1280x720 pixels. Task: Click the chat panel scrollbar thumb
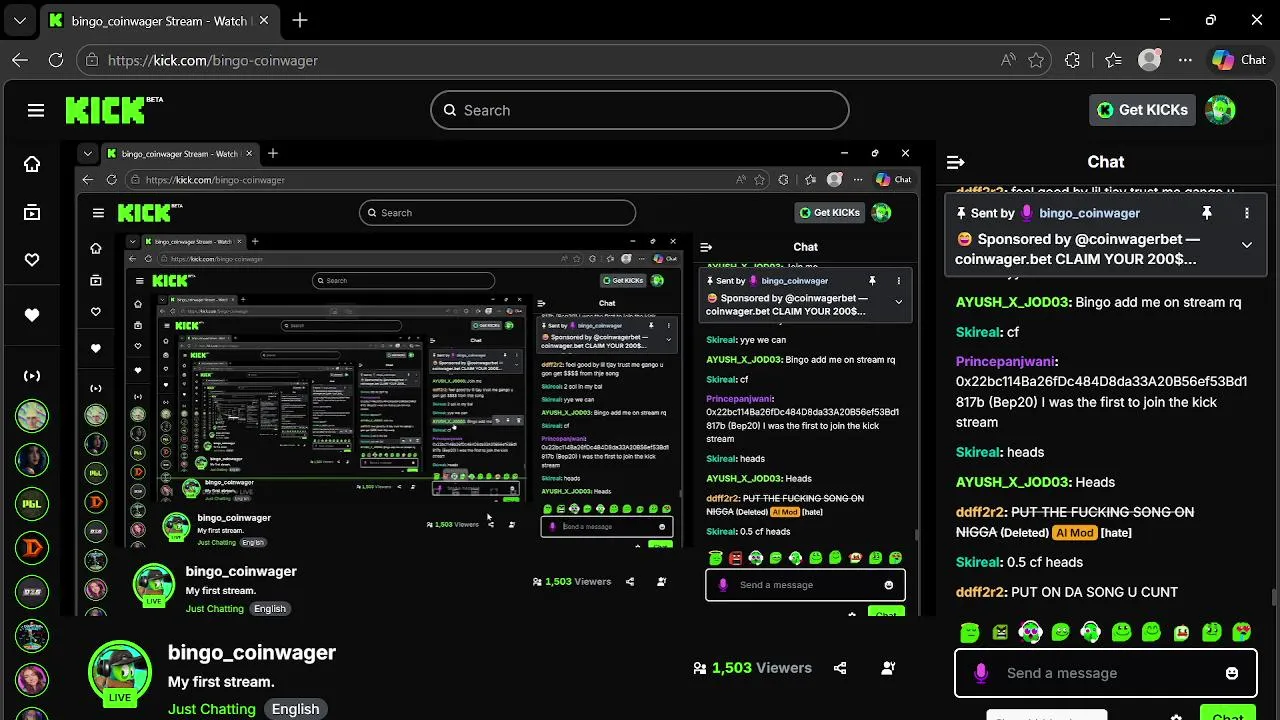[x=1272, y=598]
